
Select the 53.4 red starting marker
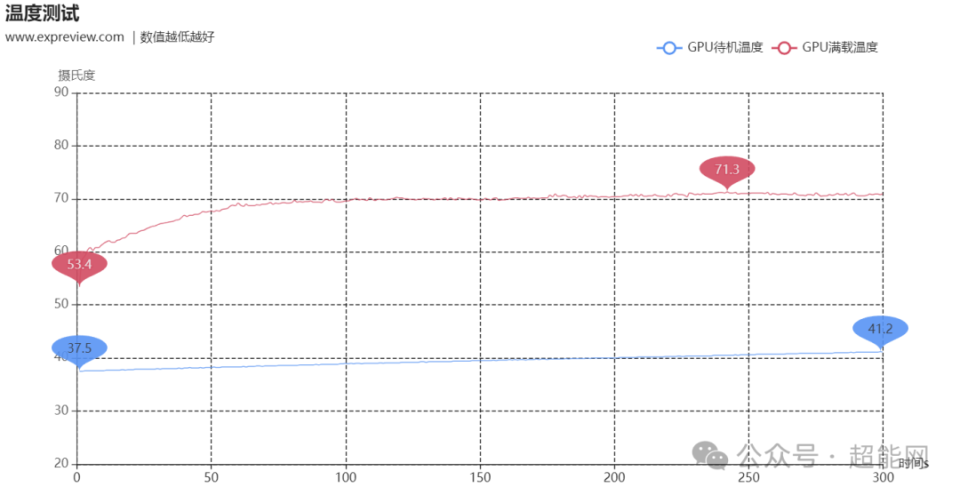tap(80, 266)
